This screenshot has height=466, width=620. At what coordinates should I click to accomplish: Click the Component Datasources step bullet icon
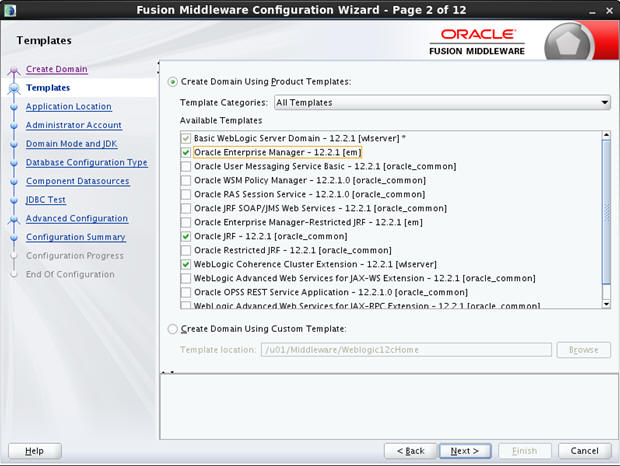click(14, 182)
